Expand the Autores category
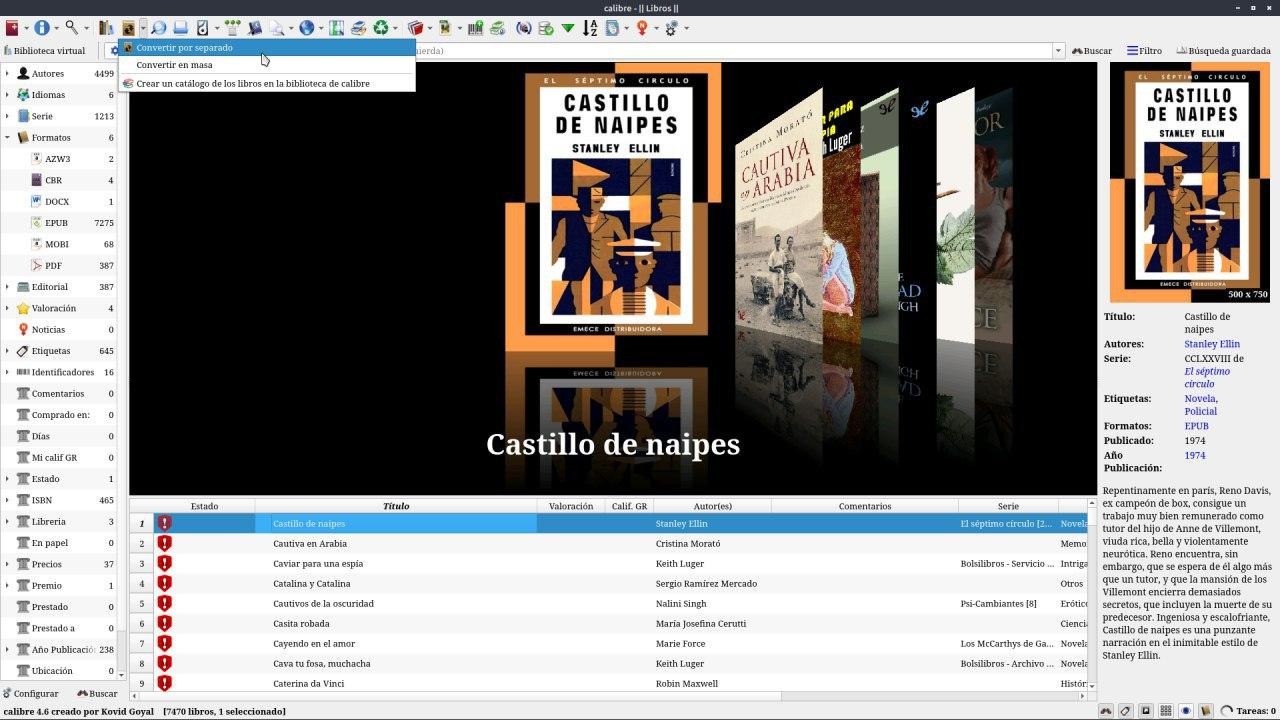The image size is (1280, 720). (7, 74)
